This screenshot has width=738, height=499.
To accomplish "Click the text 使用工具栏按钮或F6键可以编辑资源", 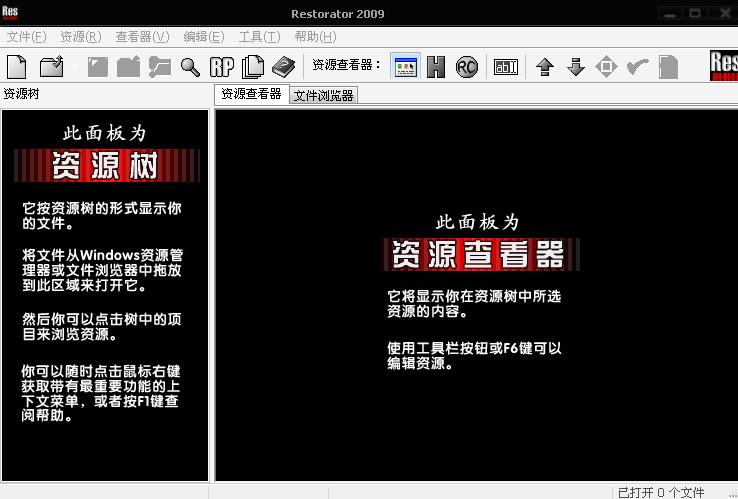I will [474, 355].
